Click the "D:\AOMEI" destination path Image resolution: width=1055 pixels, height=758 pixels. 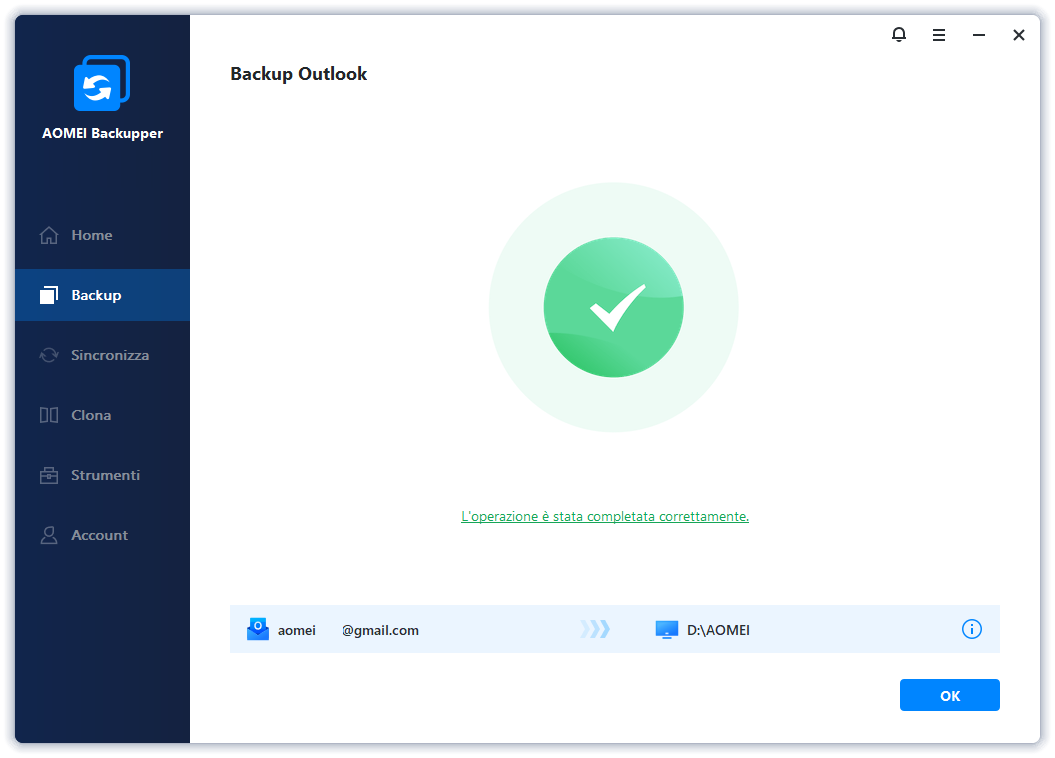coord(718,630)
